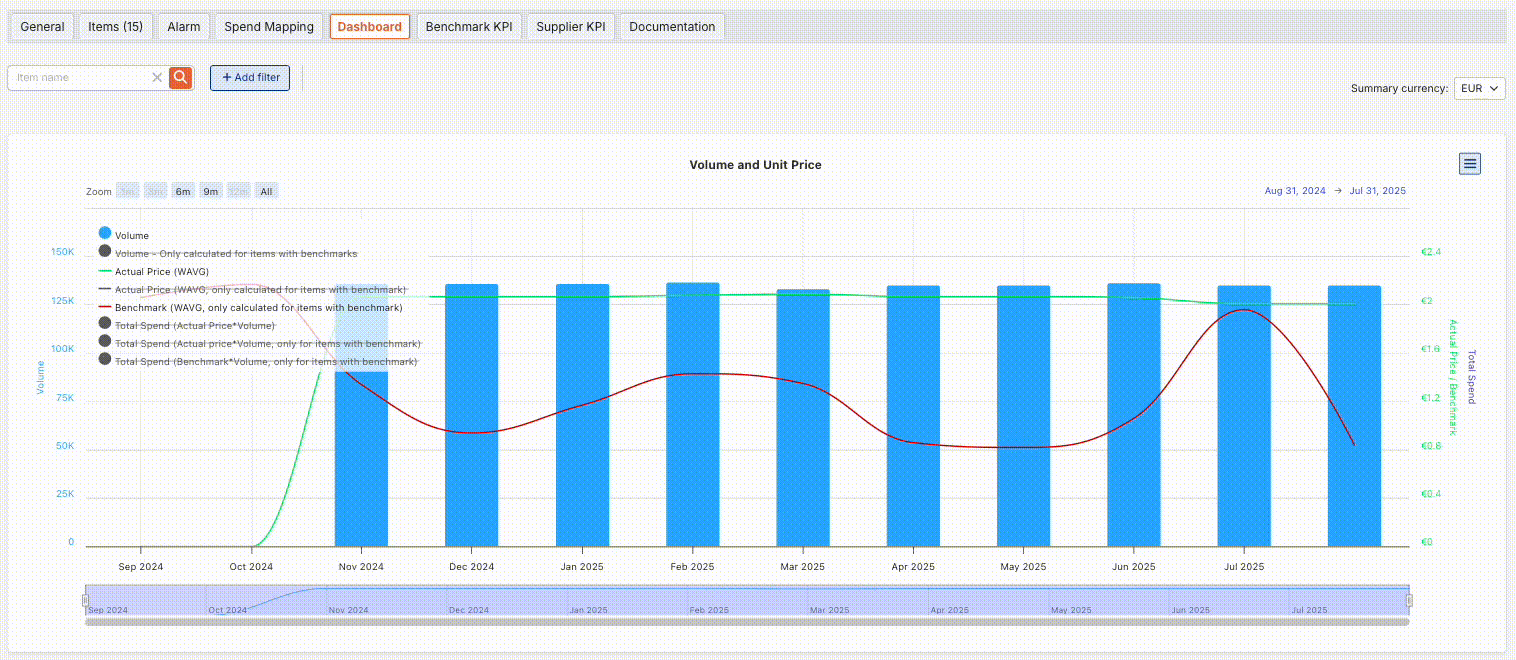This screenshot has height=660, width=1516.
Task: Focus the Item name input field
Action: coord(80,78)
